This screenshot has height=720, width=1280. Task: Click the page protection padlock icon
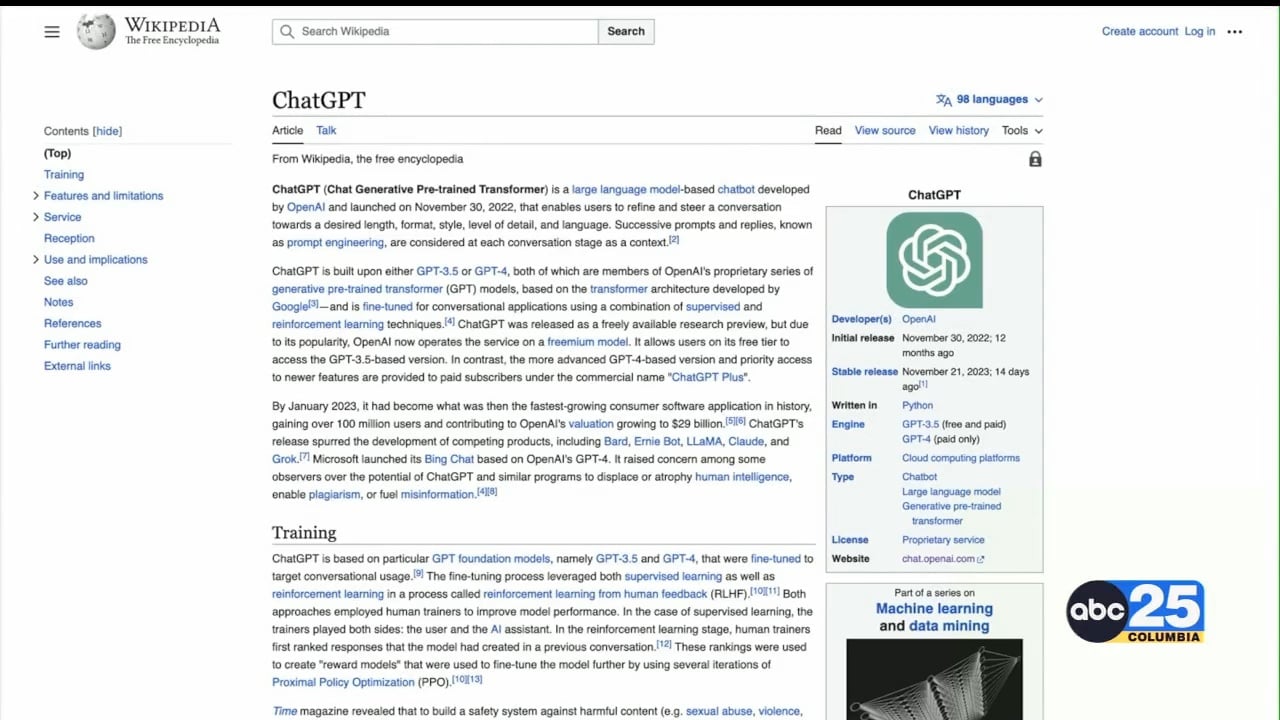pyautogui.click(x=1035, y=160)
